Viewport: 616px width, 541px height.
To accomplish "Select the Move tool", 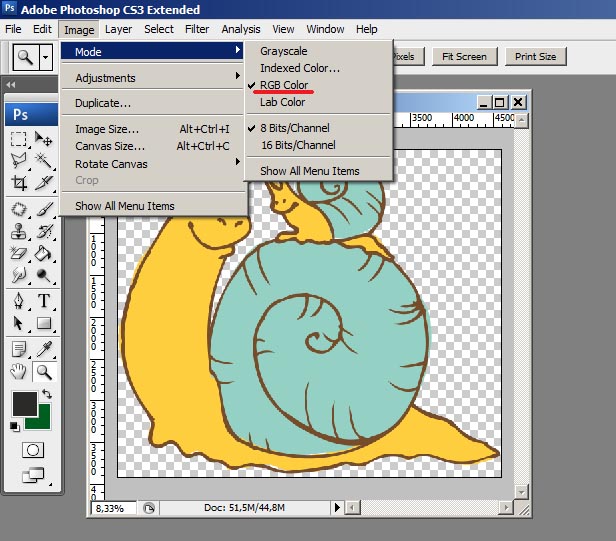I will (44, 139).
